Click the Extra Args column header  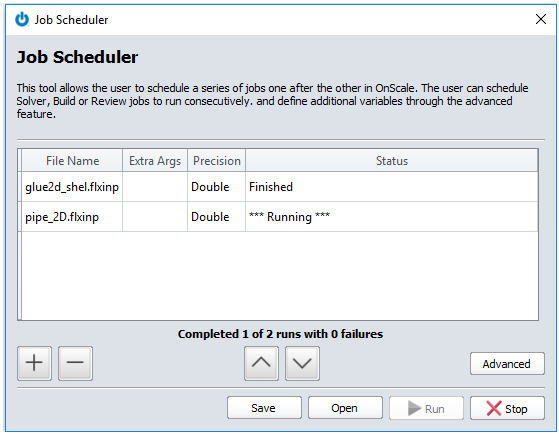tap(155, 161)
